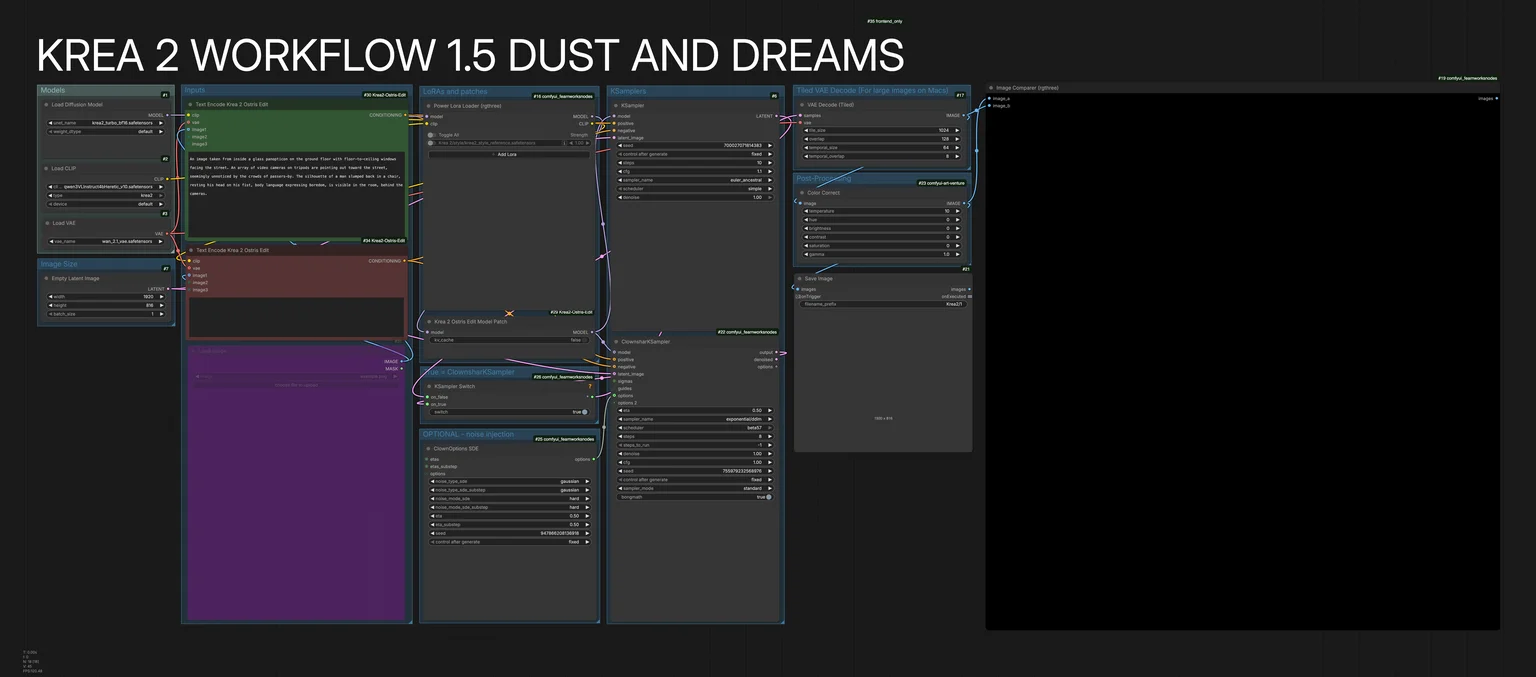Open the sampler_mode standard dropdown

696,488
